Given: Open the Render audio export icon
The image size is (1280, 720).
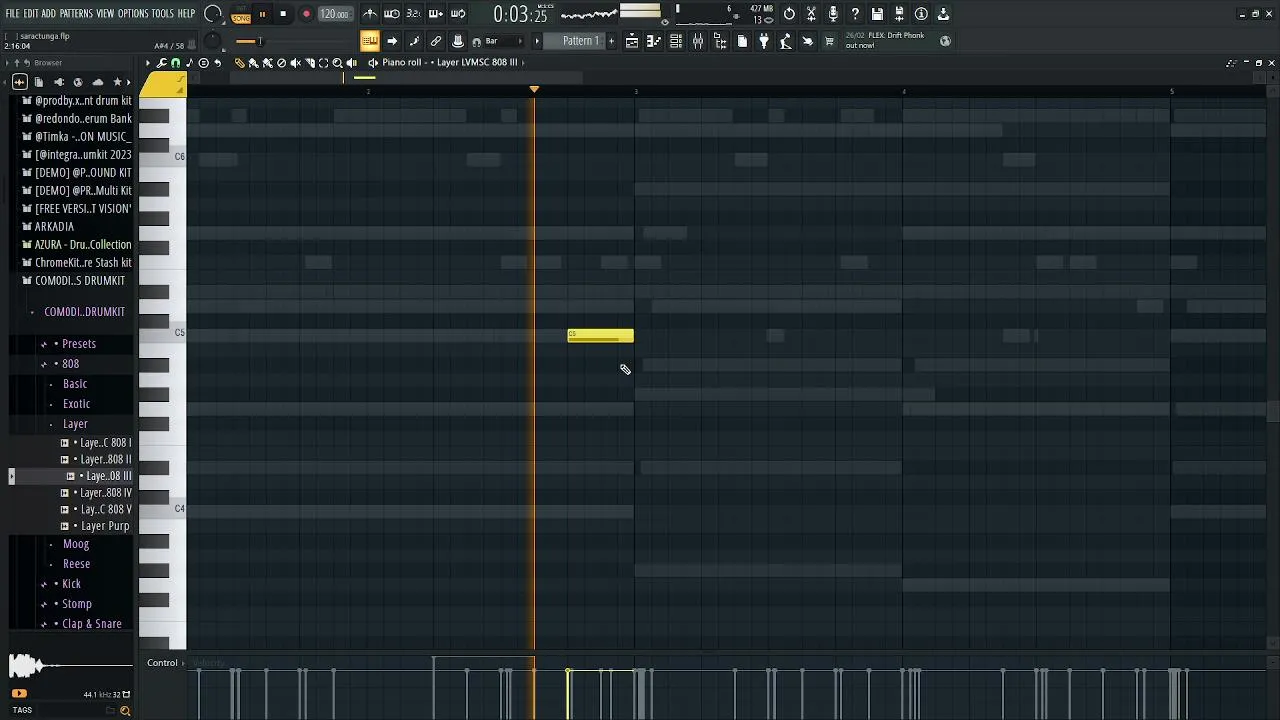Looking at the screenshot, I should click(x=899, y=14).
